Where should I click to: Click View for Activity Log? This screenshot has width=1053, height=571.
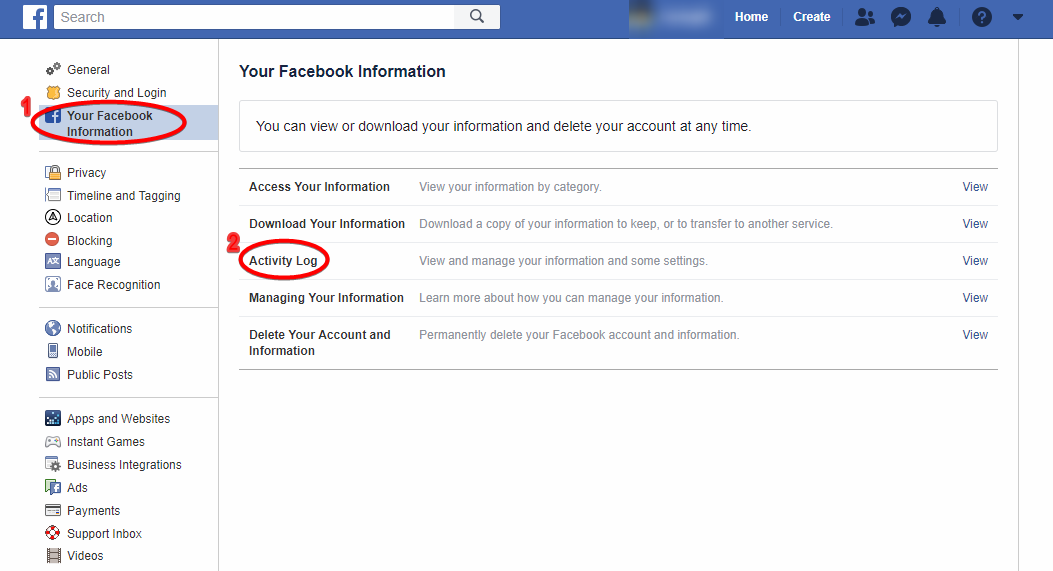[x=975, y=261]
